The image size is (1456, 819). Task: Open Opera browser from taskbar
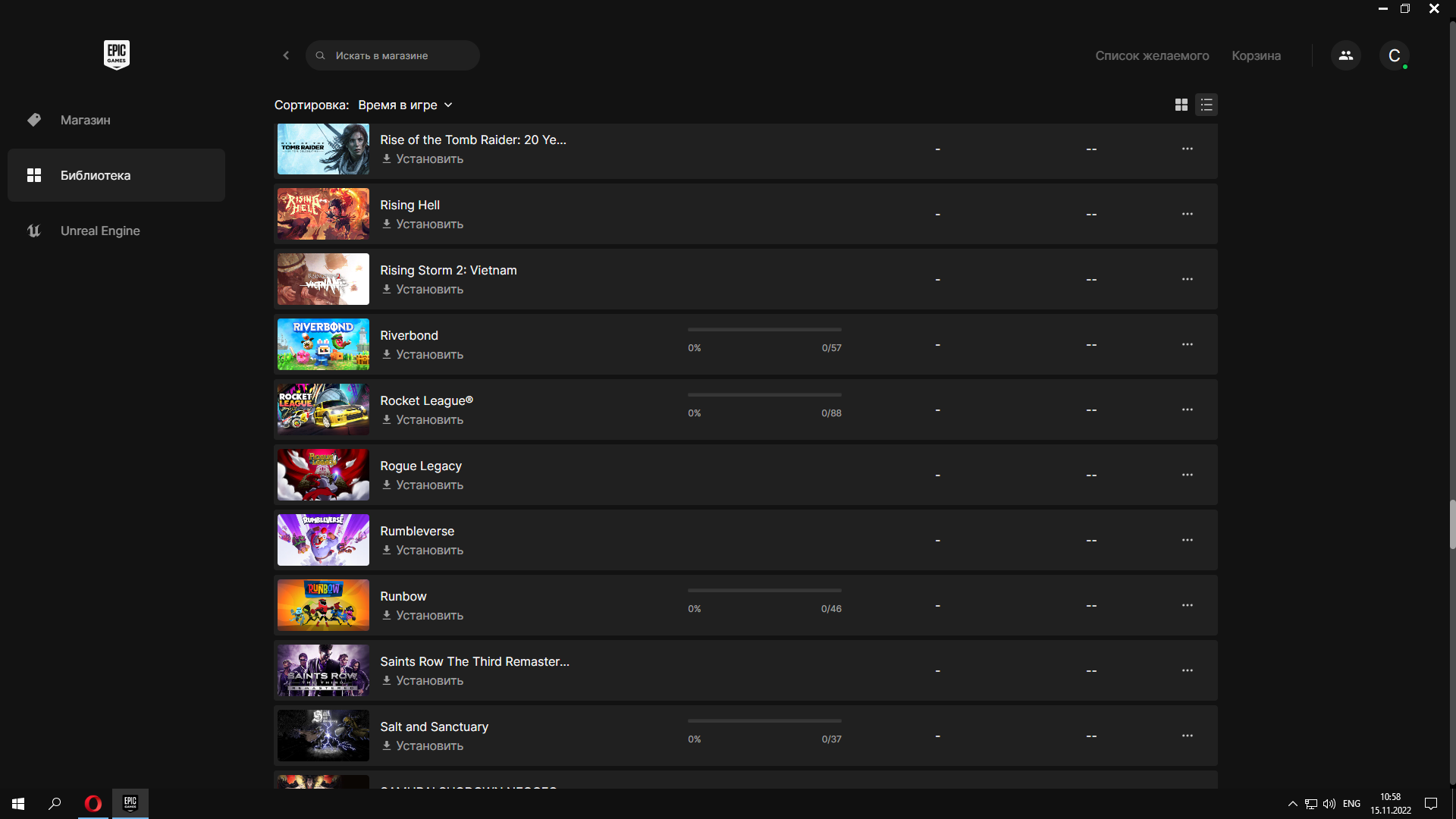93,804
